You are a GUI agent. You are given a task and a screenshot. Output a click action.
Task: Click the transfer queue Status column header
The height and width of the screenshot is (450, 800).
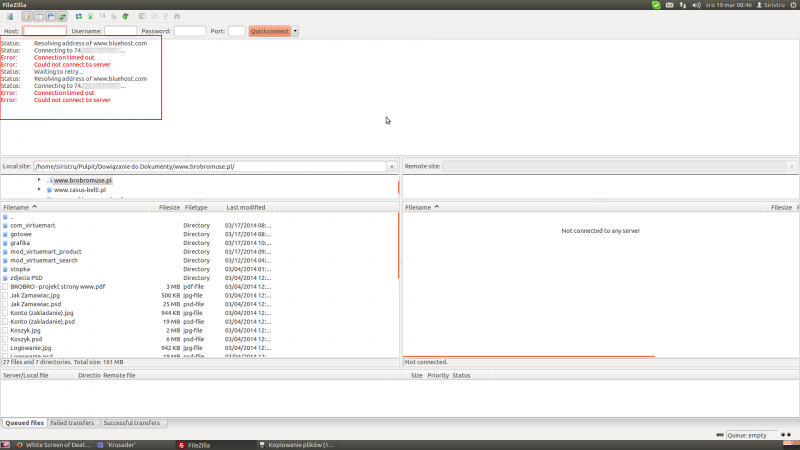coord(470,376)
